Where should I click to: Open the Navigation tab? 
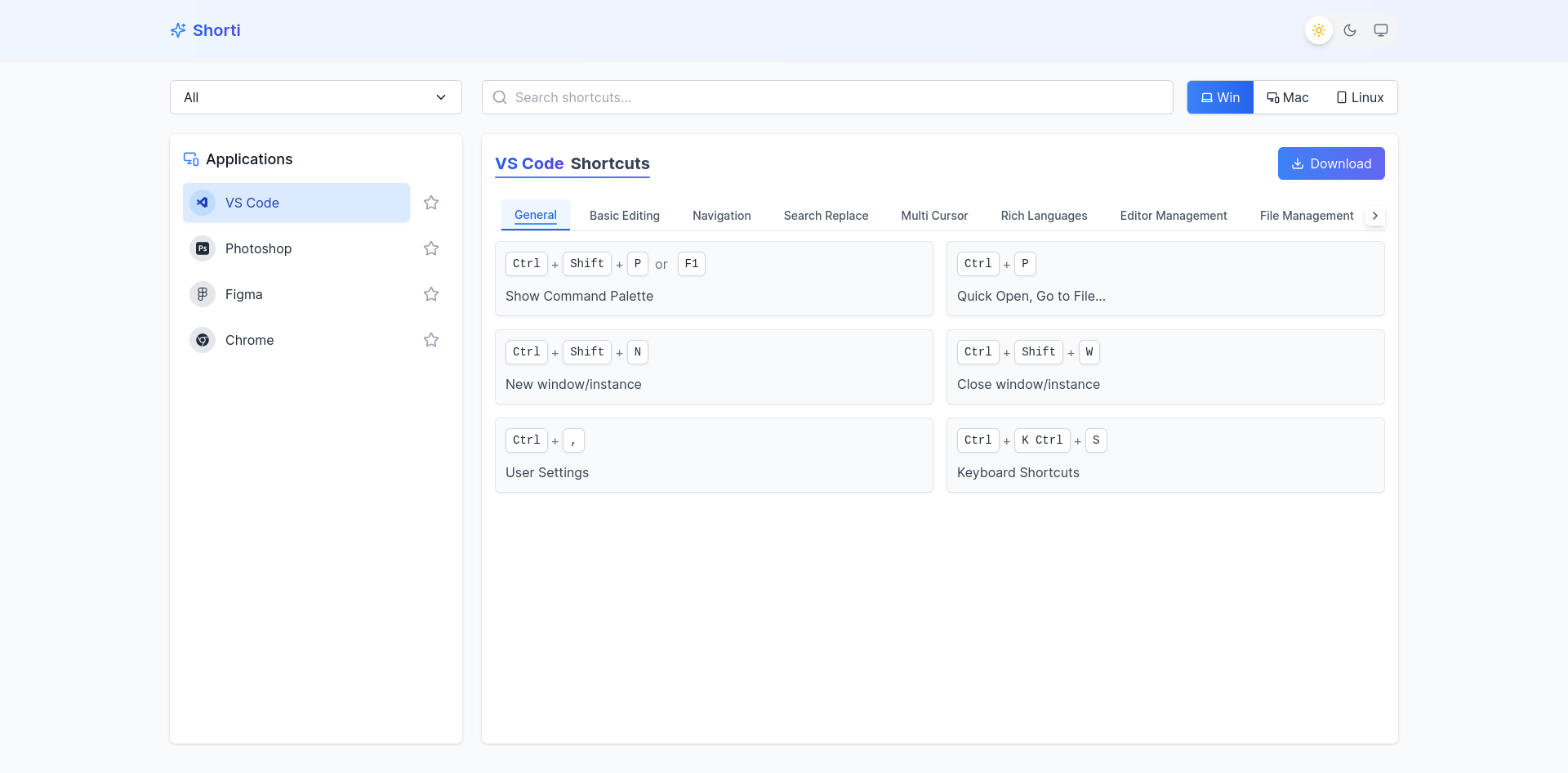pyautogui.click(x=722, y=216)
